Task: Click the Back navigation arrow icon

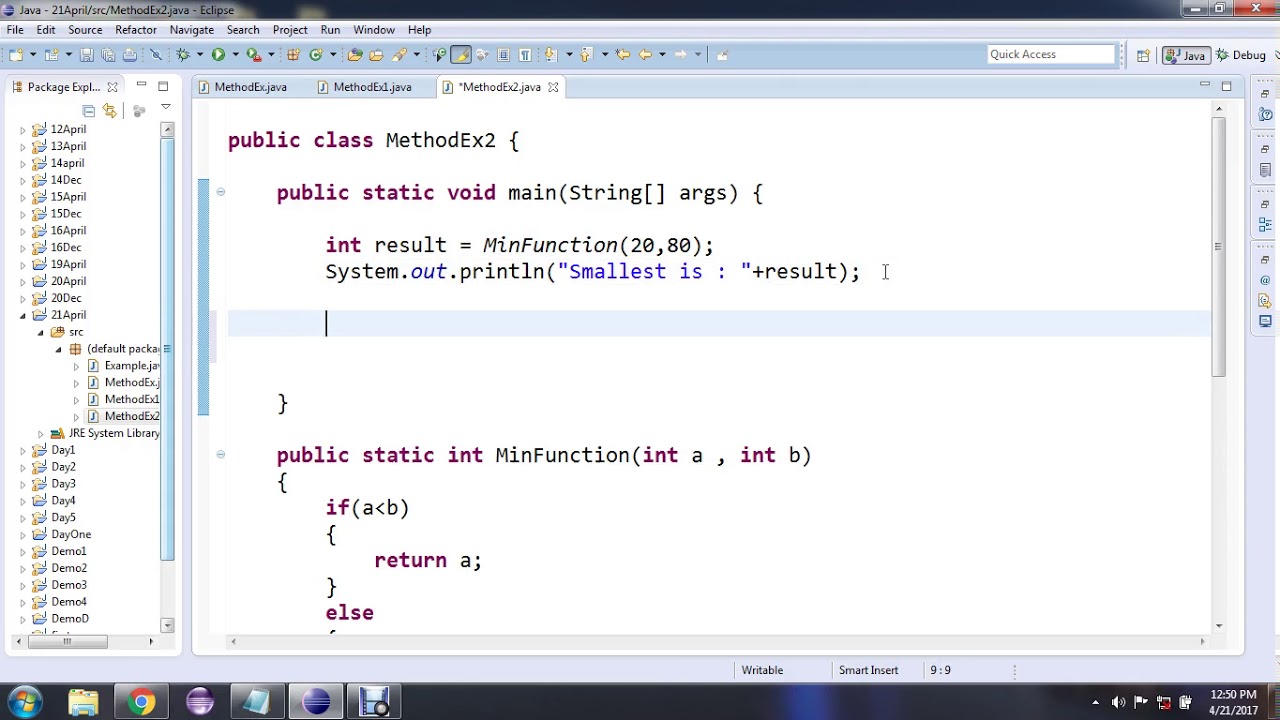Action: (645, 55)
